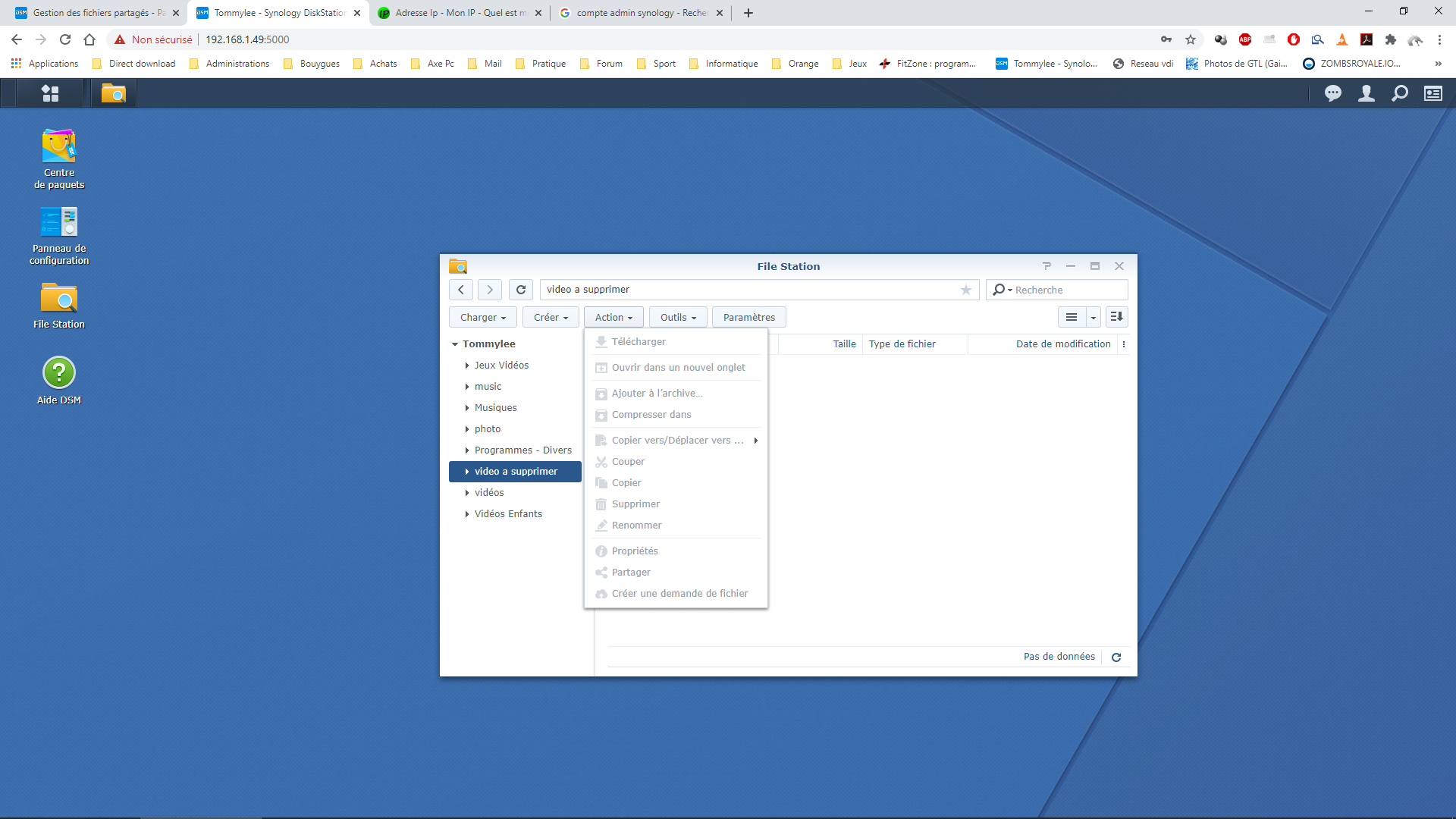The height and width of the screenshot is (819, 1456).
Task: Click the sort order icon in File Station
Action: click(x=1116, y=317)
